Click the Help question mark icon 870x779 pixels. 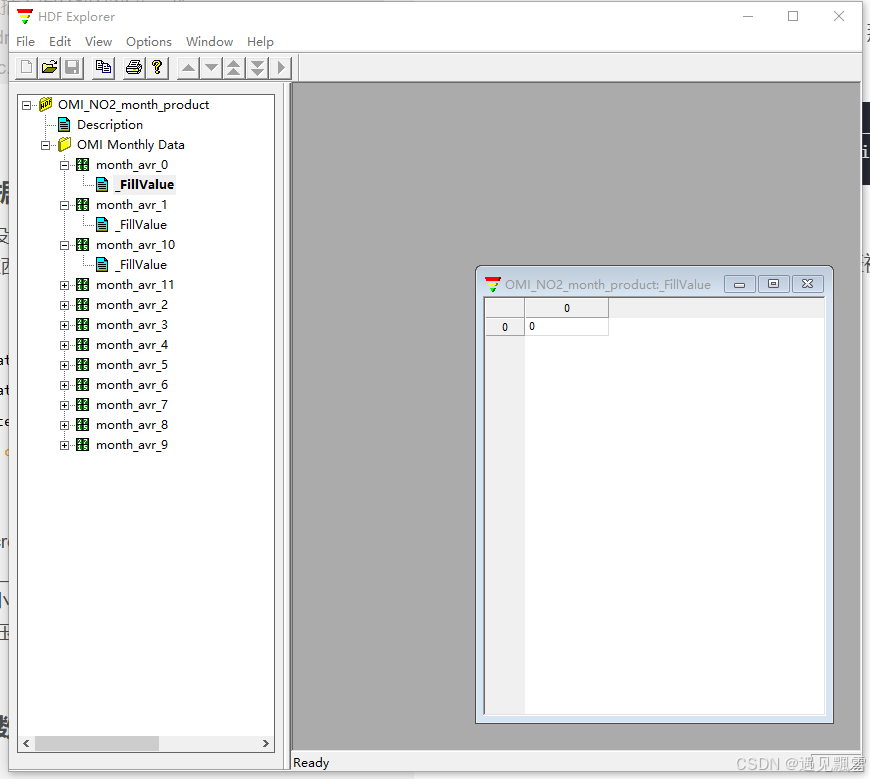157,68
